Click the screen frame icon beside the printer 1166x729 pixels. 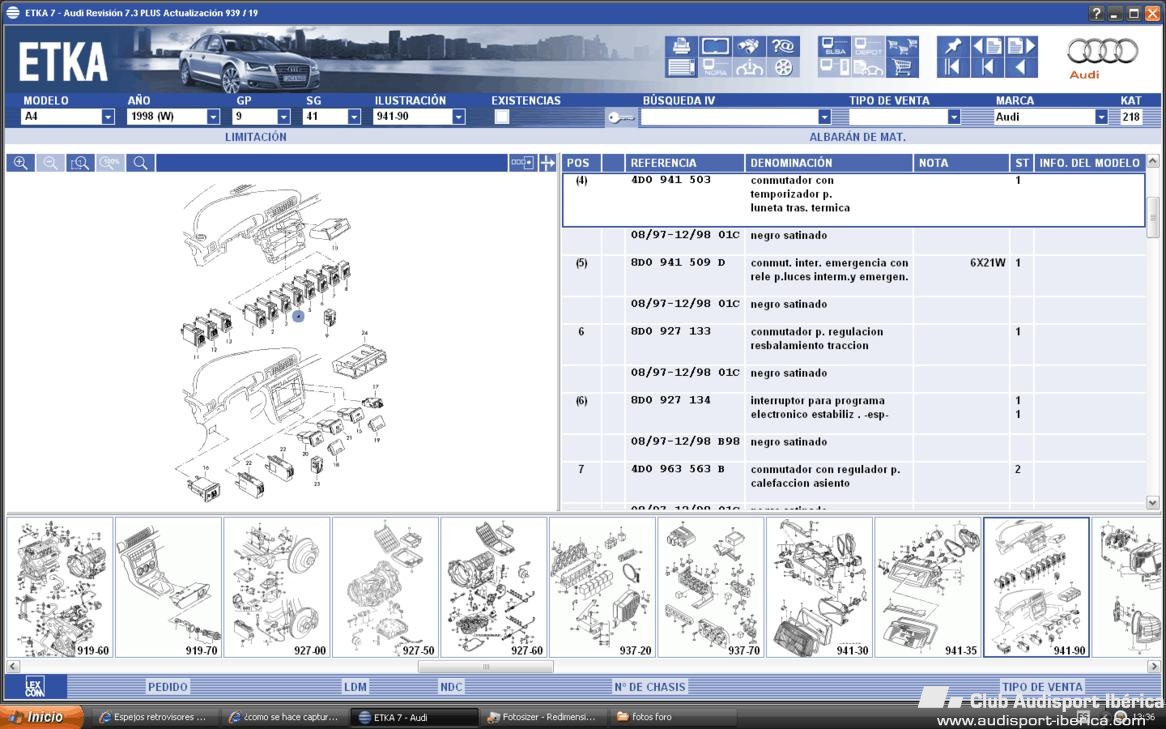point(715,46)
